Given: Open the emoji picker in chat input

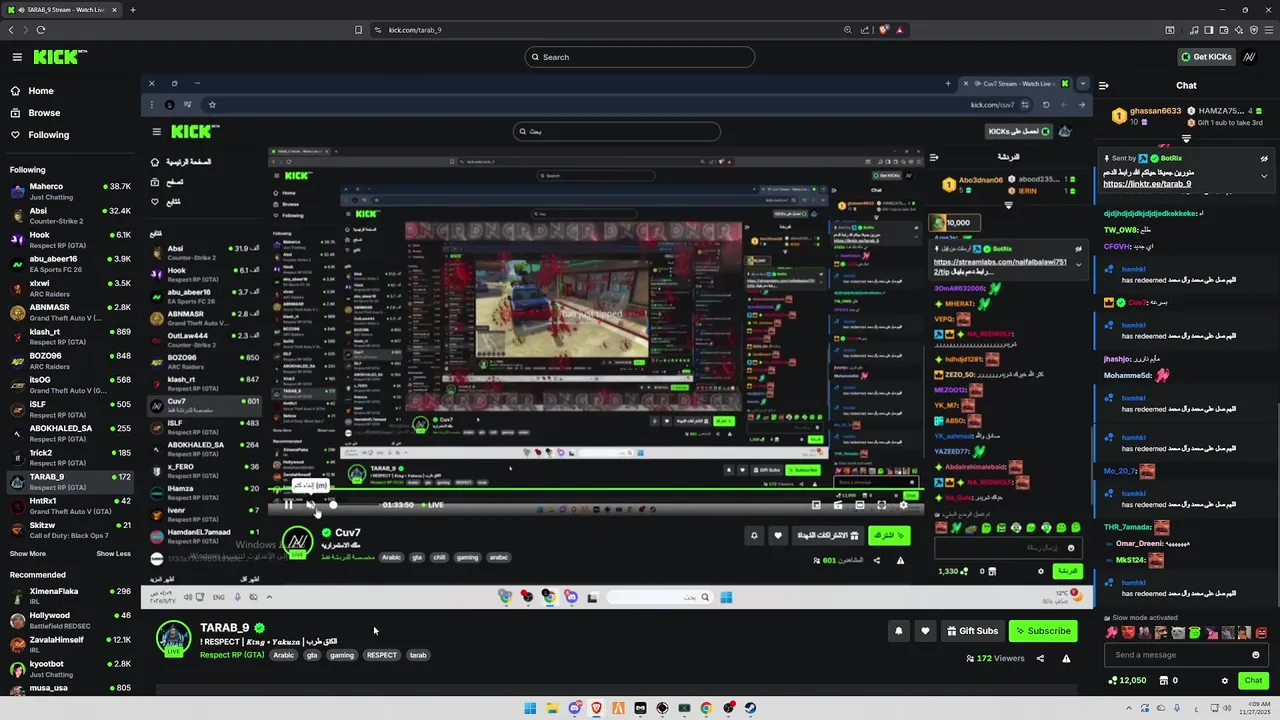Looking at the screenshot, I should tap(1256, 655).
